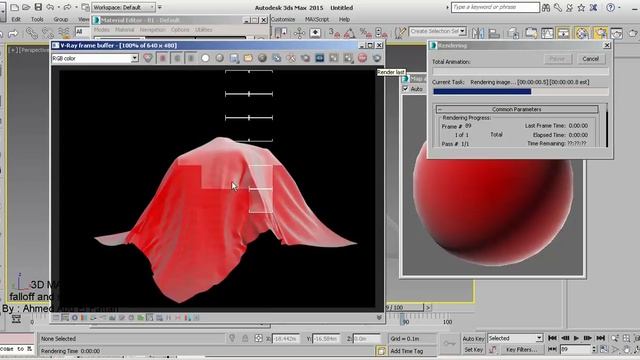Click undo arrow in quick access toolbar
This screenshot has width=640, height=360.
[50, 7]
